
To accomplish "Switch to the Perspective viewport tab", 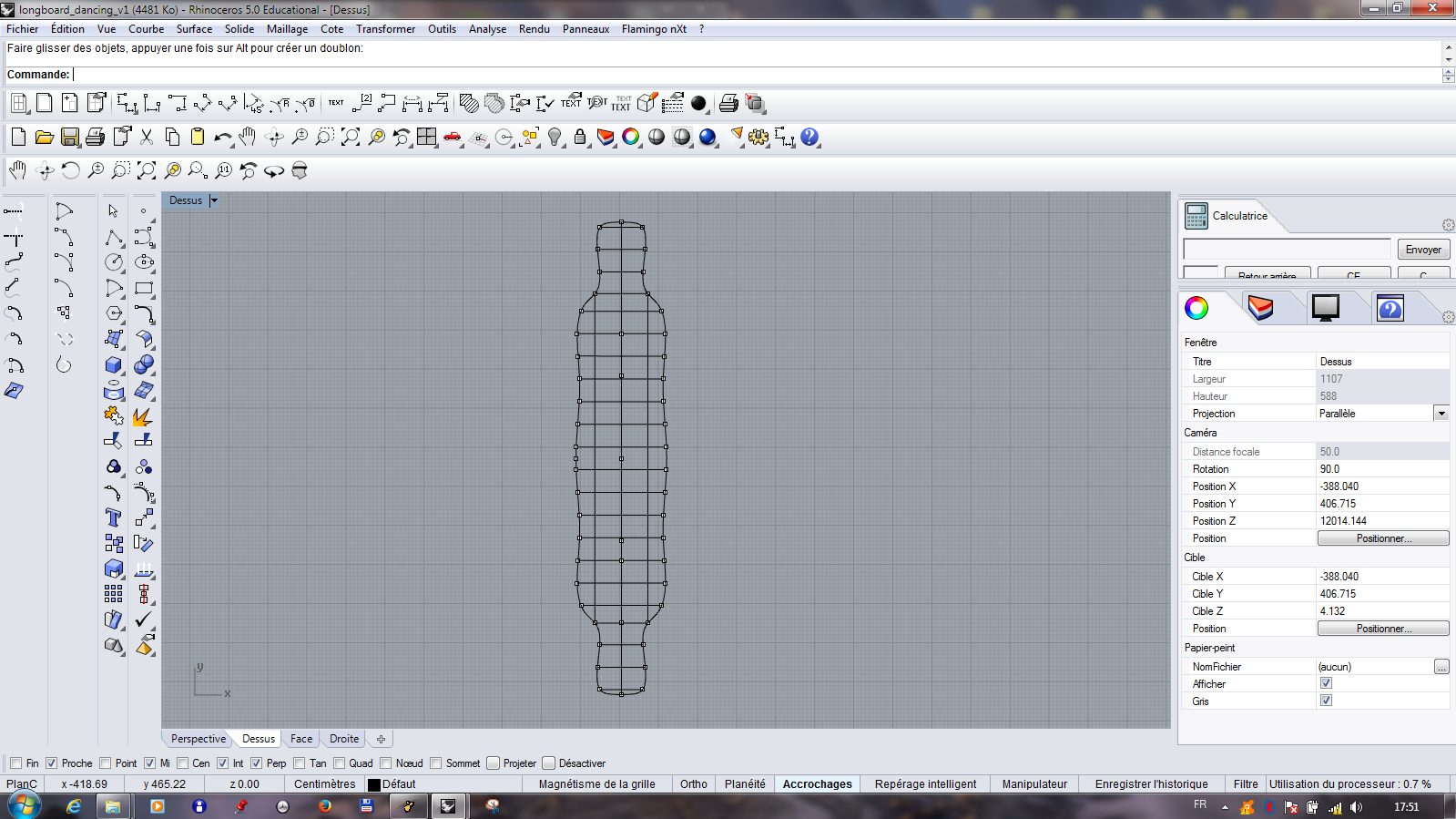I will [198, 739].
